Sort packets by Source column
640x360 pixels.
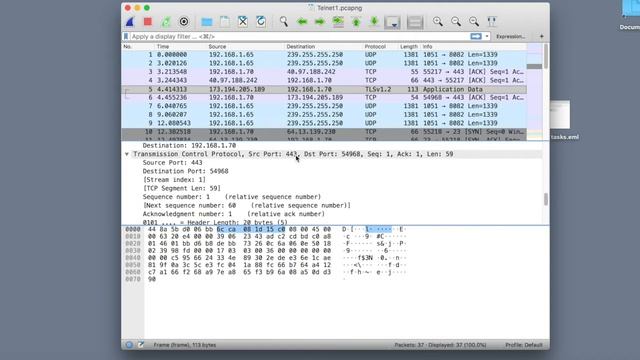246,47
